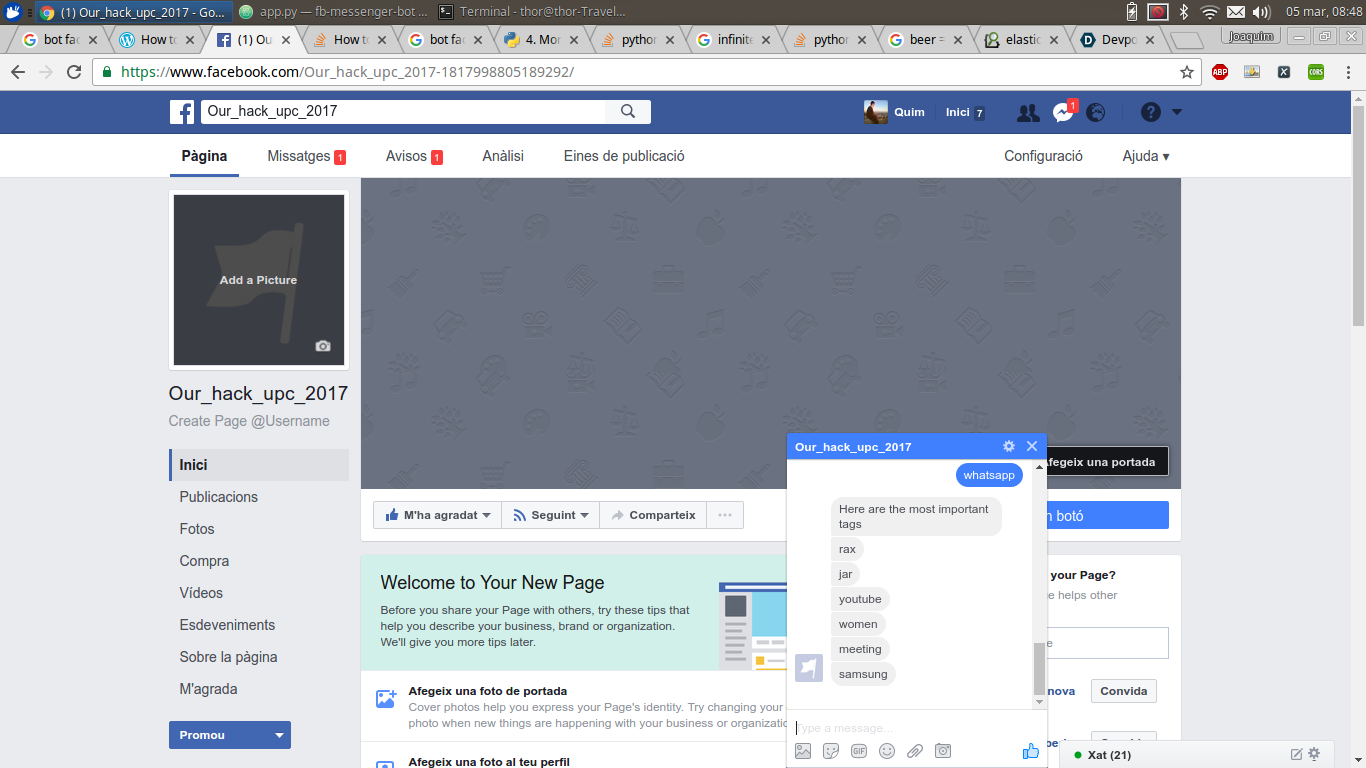Open the account menu arrow in header
The width and height of the screenshot is (1366, 768).
pyautogui.click(x=1177, y=112)
